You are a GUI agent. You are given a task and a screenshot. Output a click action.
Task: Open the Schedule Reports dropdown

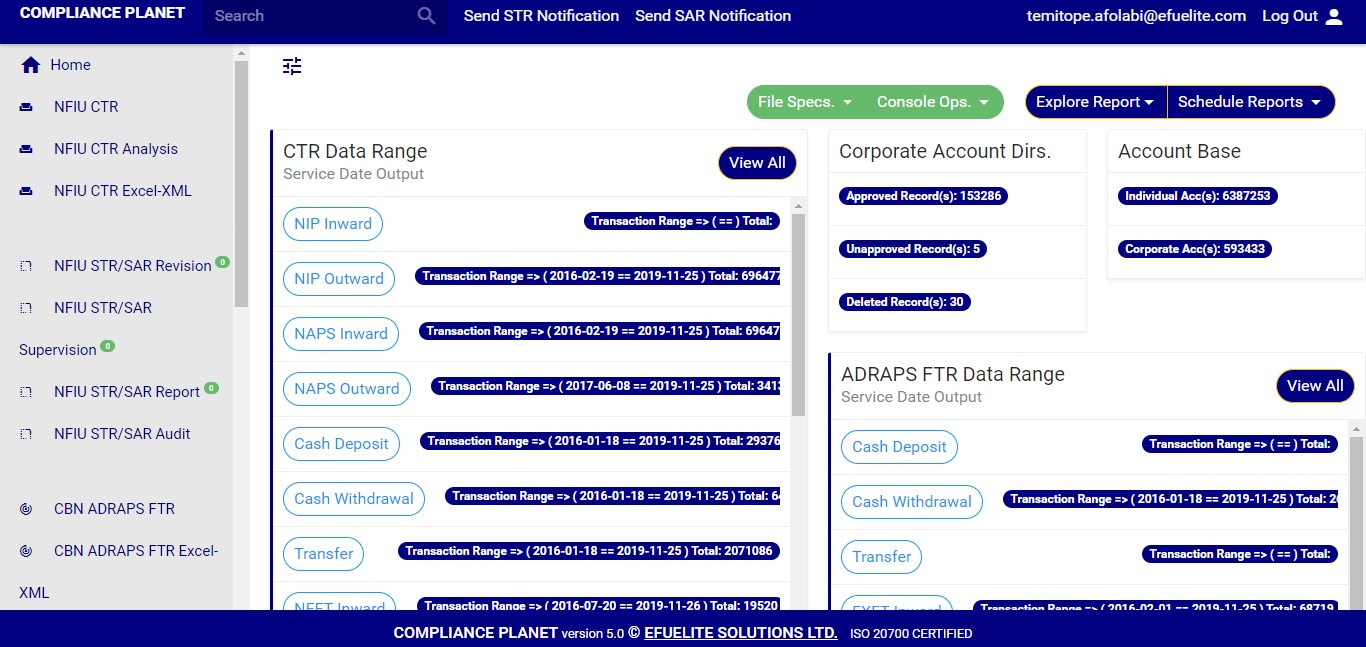(1250, 102)
